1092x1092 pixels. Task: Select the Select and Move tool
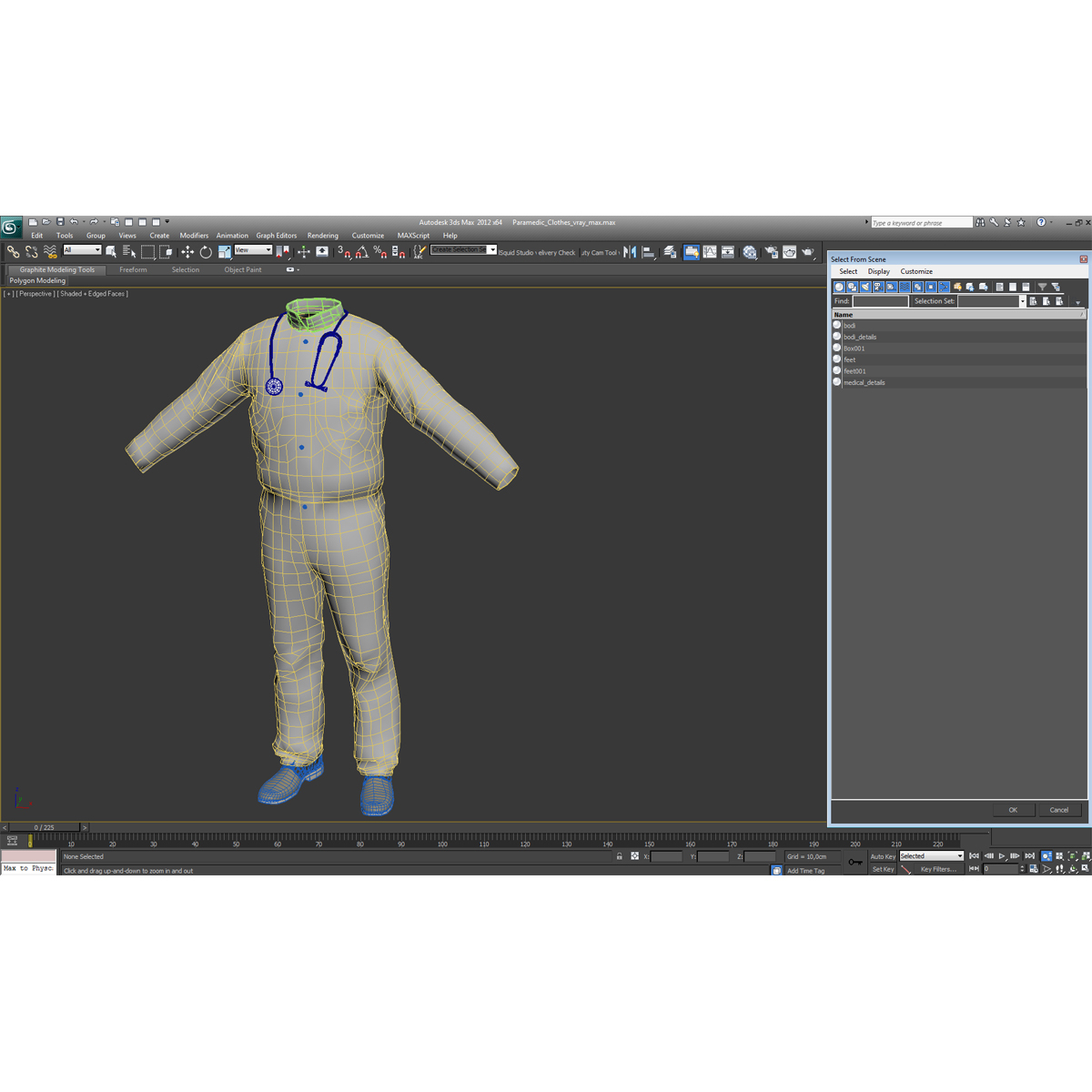[x=187, y=252]
